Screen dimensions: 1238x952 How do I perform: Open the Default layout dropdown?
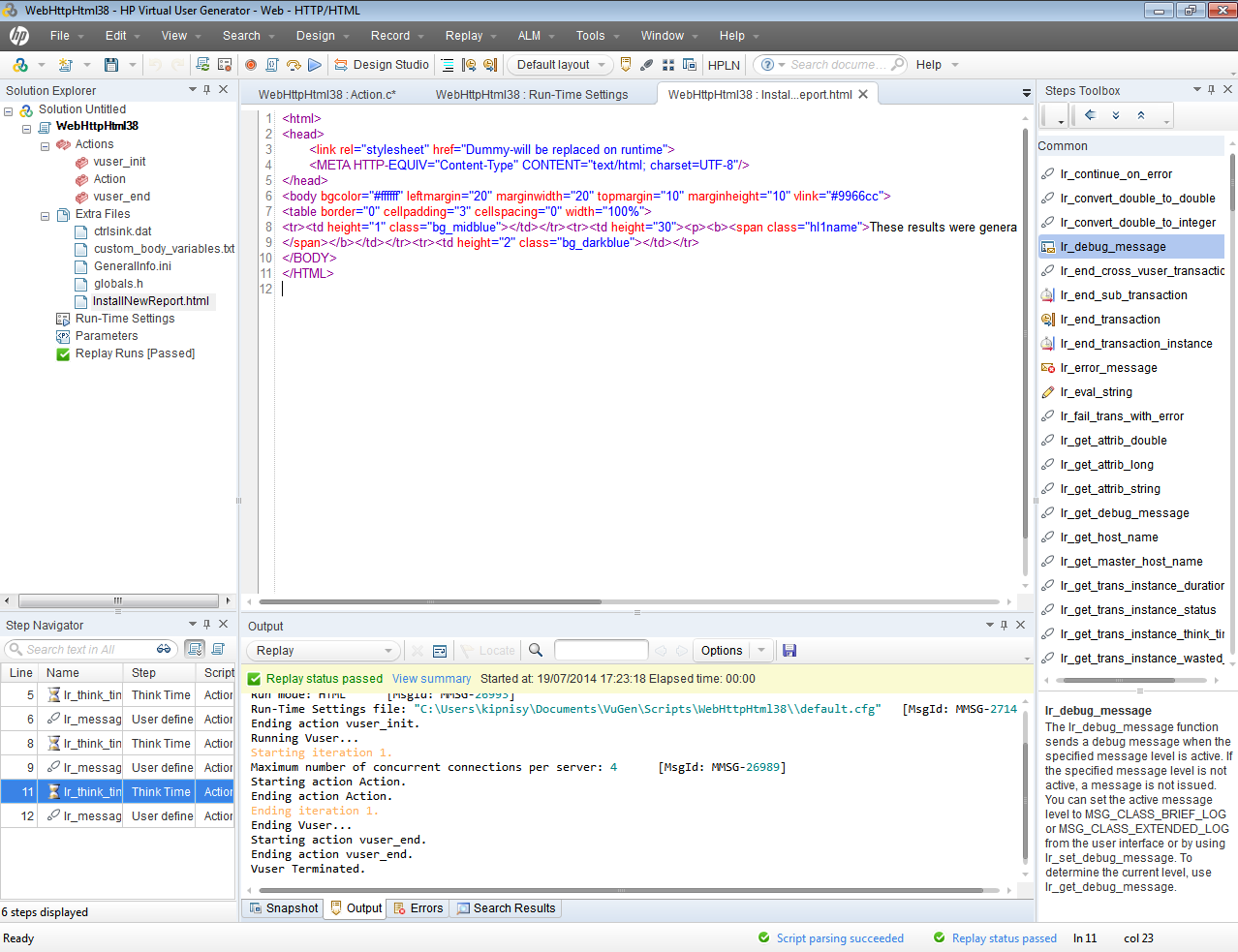click(x=561, y=65)
